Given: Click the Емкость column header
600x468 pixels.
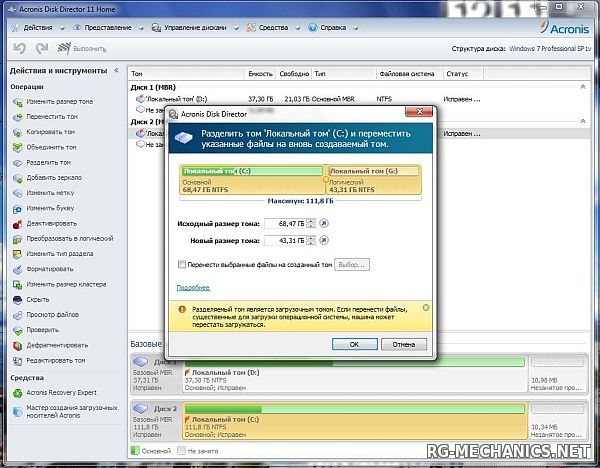Looking at the screenshot, I should point(260,73).
